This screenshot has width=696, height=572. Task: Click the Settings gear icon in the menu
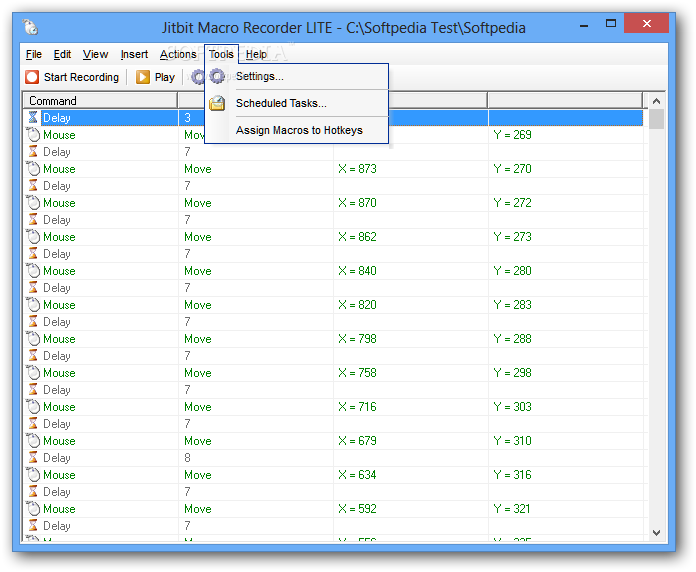pos(217,76)
